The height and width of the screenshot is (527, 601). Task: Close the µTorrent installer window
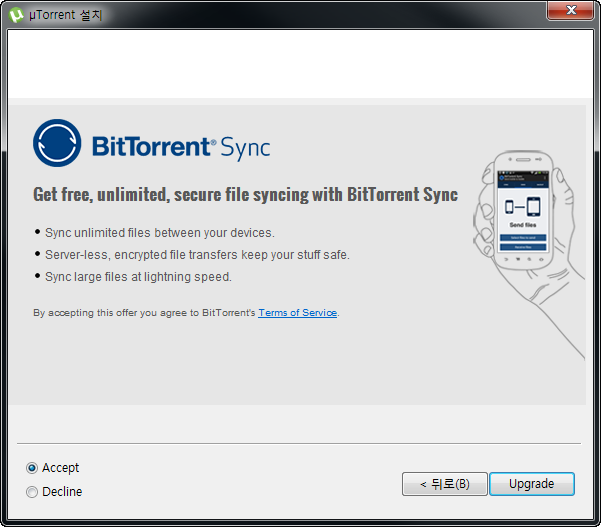[x=570, y=10]
